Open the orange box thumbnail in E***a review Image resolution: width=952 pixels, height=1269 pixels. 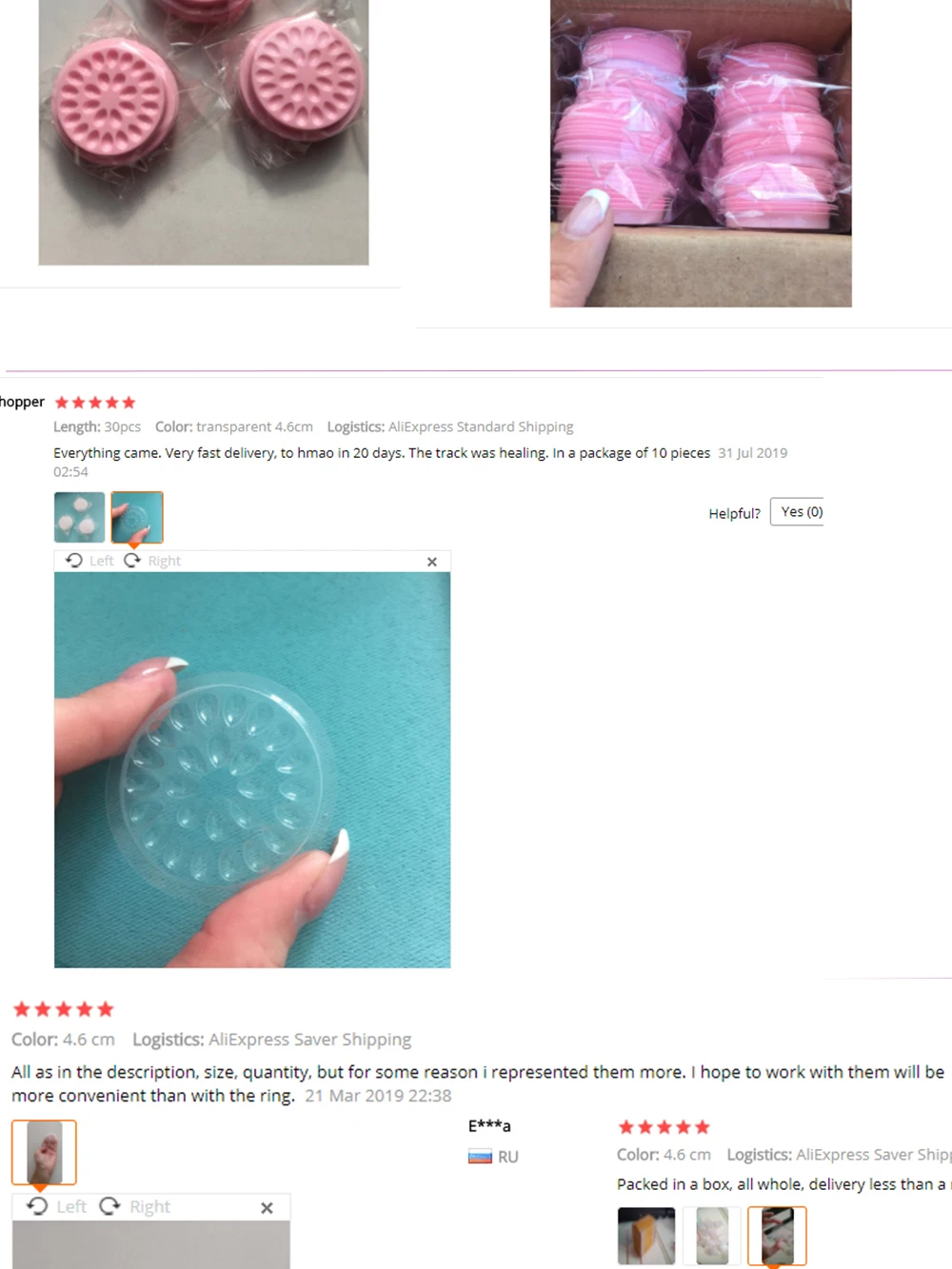(x=646, y=1236)
